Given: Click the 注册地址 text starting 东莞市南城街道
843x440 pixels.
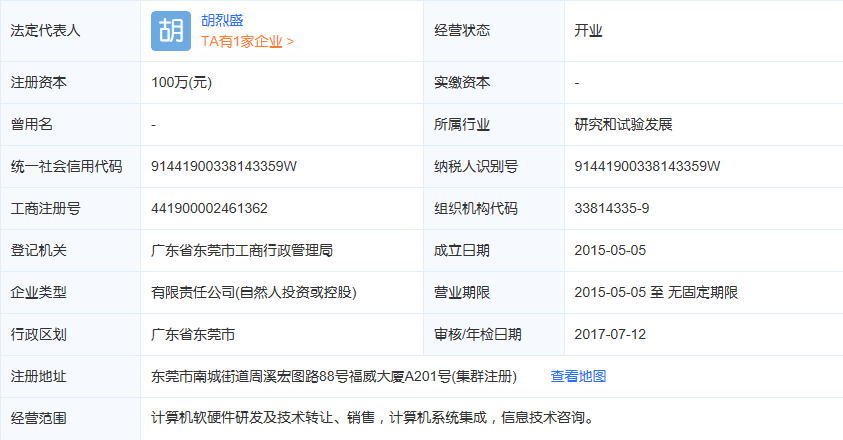Looking at the screenshot, I should tap(334, 376).
